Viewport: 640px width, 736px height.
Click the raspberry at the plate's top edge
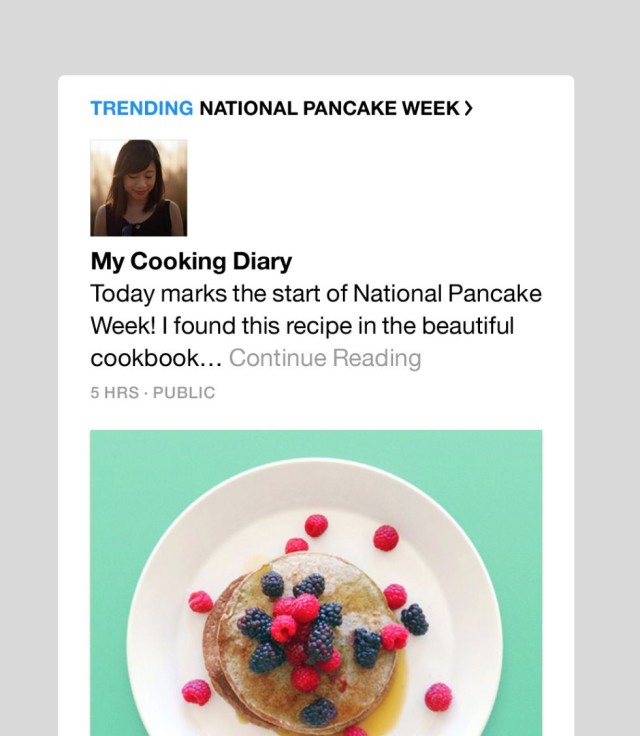tap(316, 525)
